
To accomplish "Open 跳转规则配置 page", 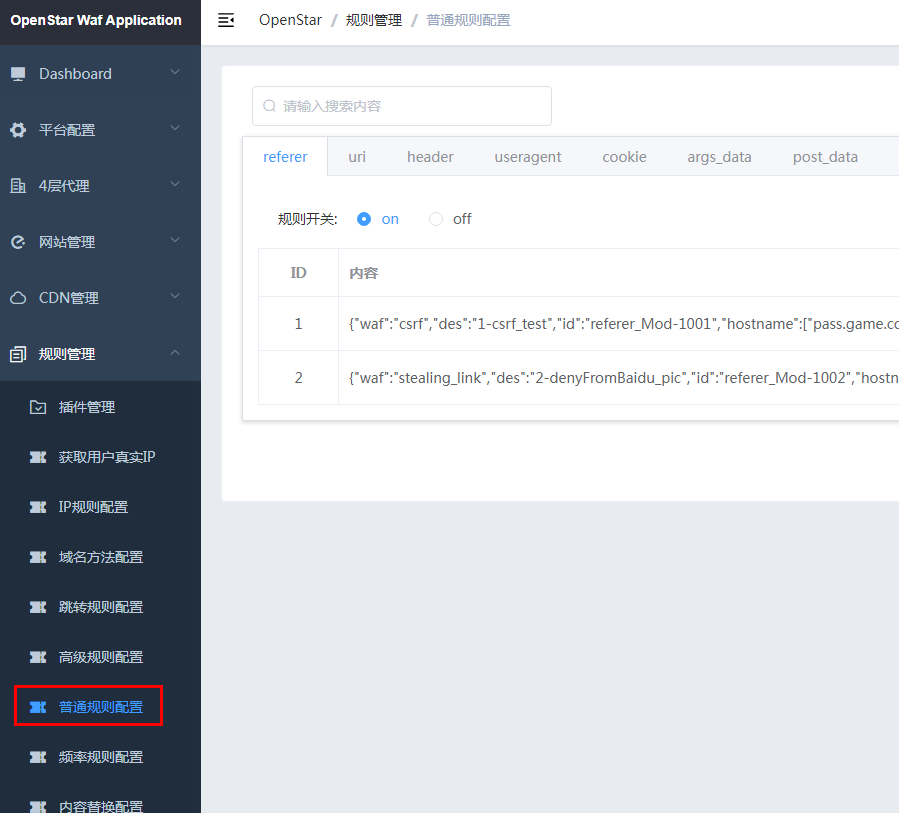I will coord(100,607).
